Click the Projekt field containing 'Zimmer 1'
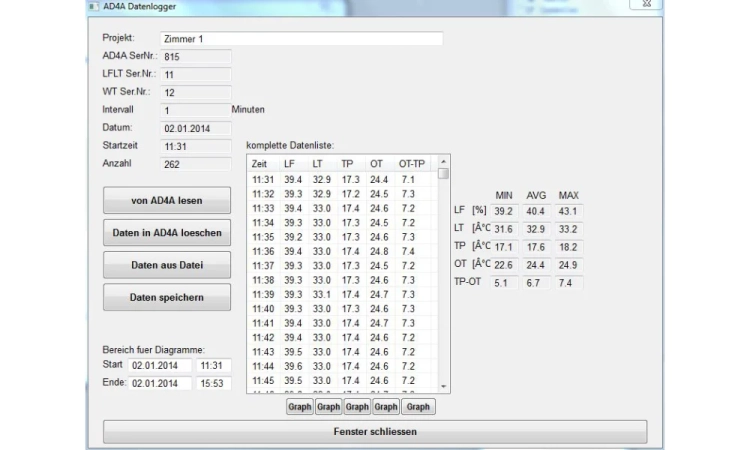 [300, 39]
